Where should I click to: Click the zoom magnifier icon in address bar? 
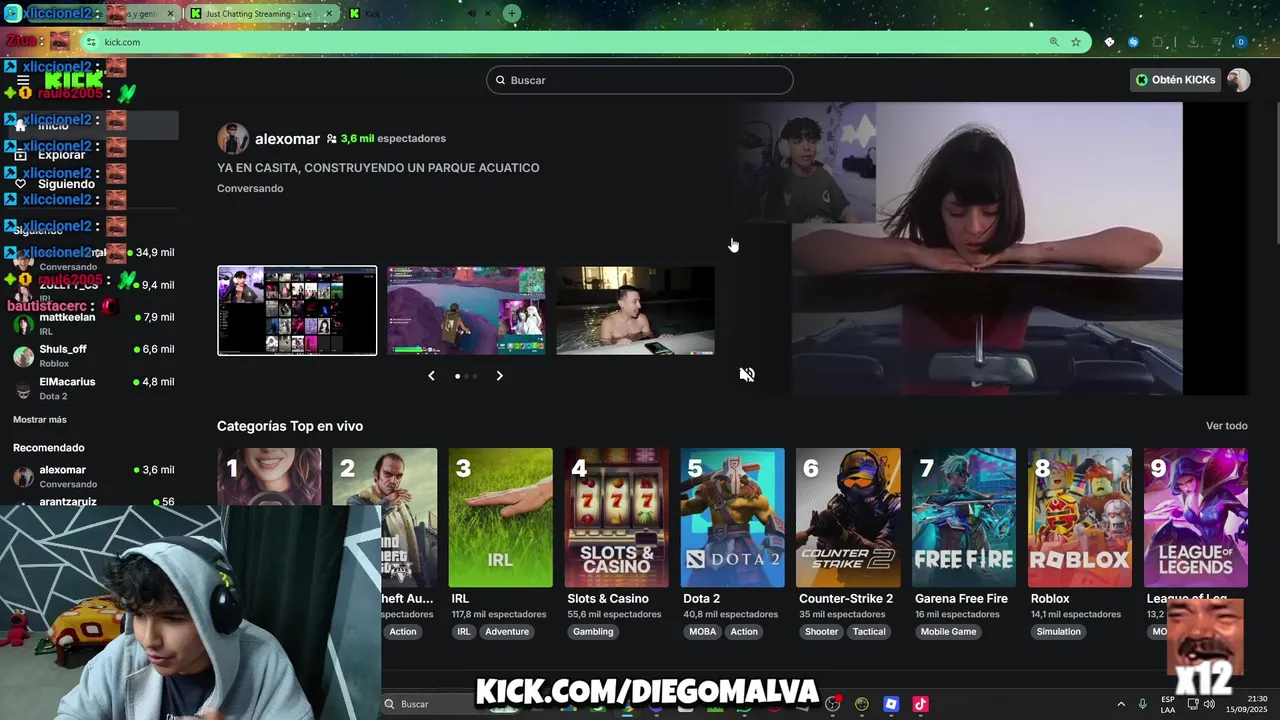[1054, 42]
